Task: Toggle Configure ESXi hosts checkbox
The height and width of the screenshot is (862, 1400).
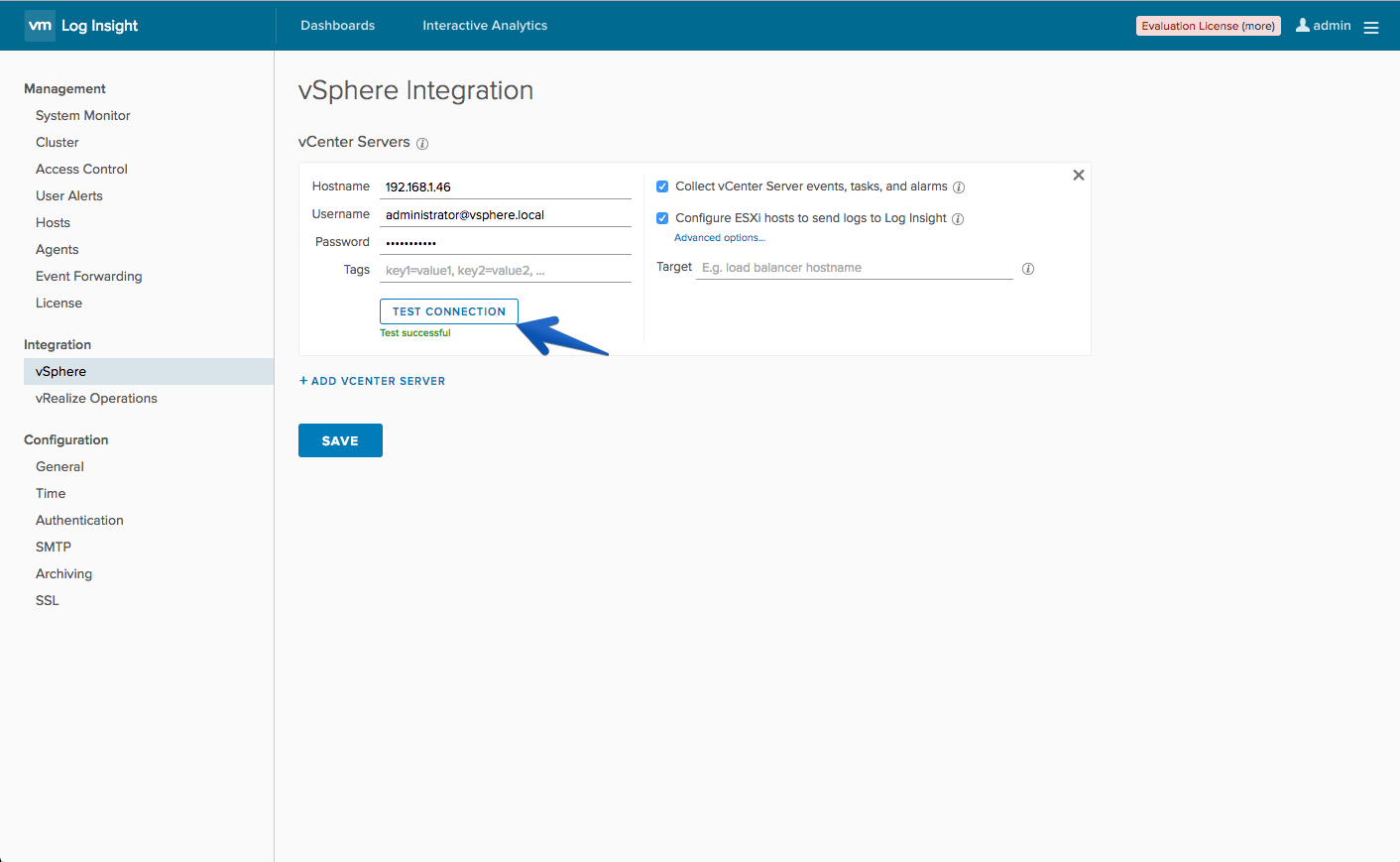Action: pos(662,218)
